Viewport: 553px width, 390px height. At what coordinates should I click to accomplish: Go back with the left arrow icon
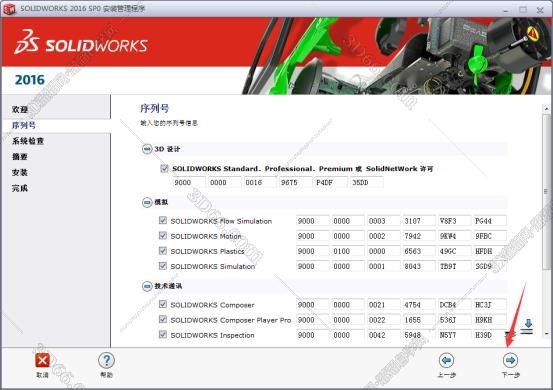pyautogui.click(x=446, y=360)
